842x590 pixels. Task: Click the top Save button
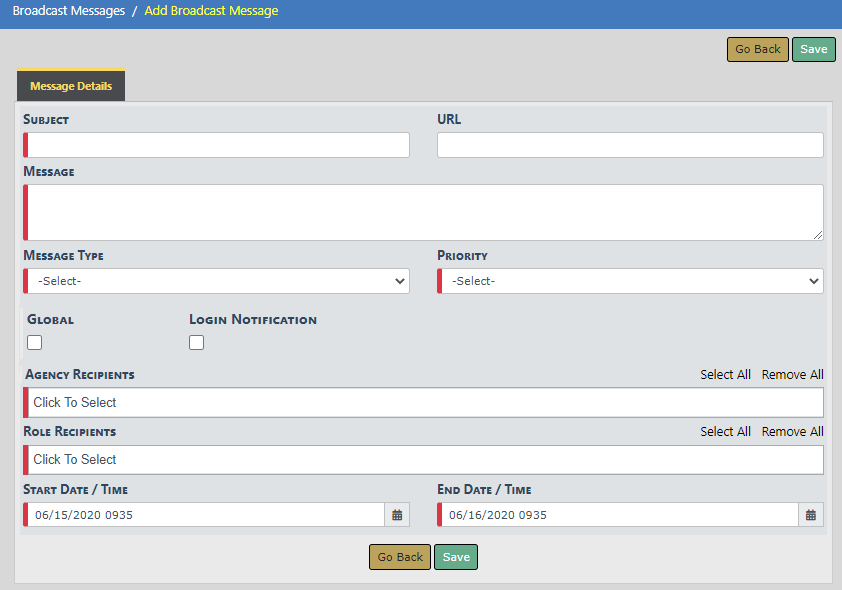[813, 50]
